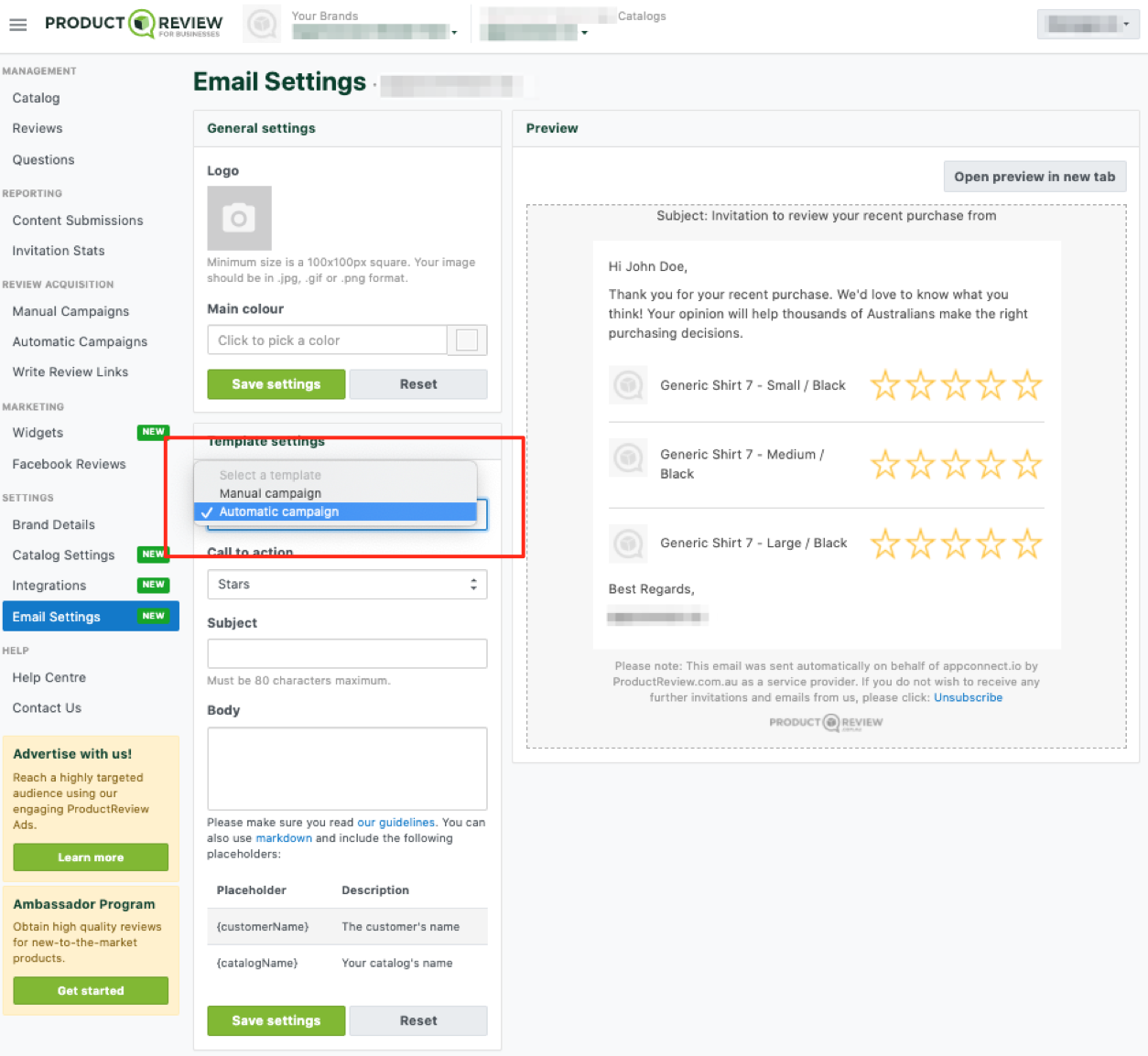Open the Call to action Stars dropdown
The height and width of the screenshot is (1056, 1148).
pos(347,584)
